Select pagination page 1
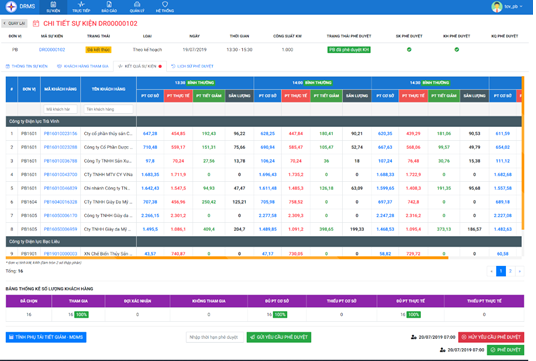The width and height of the screenshot is (536, 361). pyautogui.click(x=501, y=271)
